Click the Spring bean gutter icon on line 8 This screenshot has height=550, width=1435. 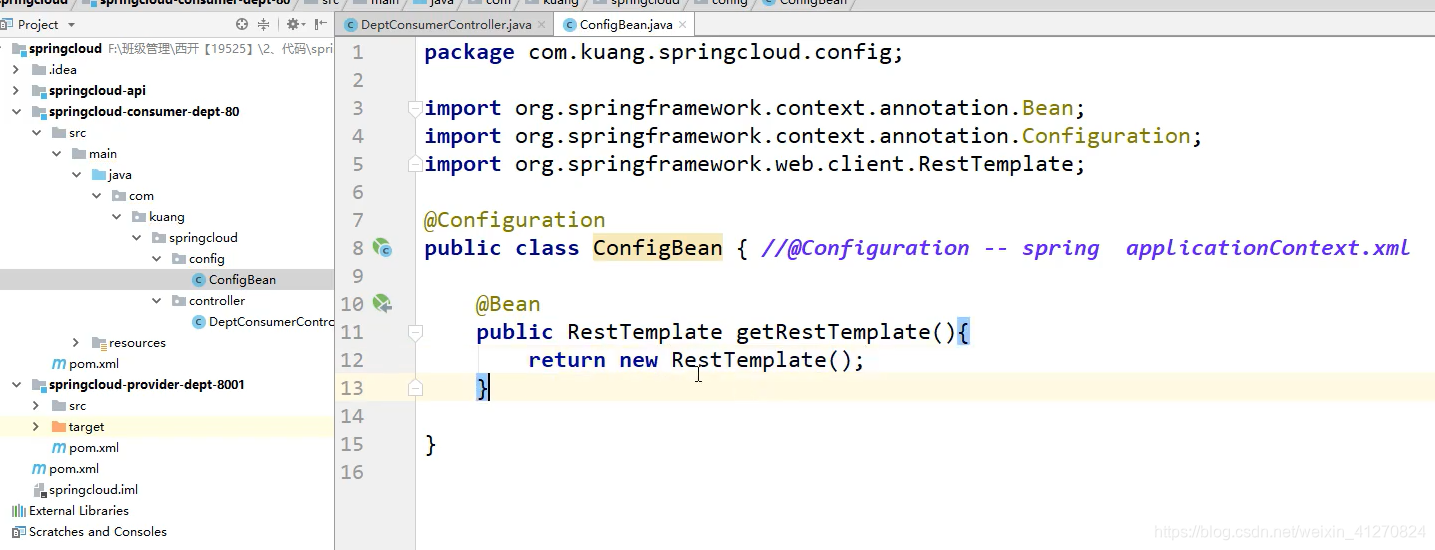pyautogui.click(x=381, y=247)
